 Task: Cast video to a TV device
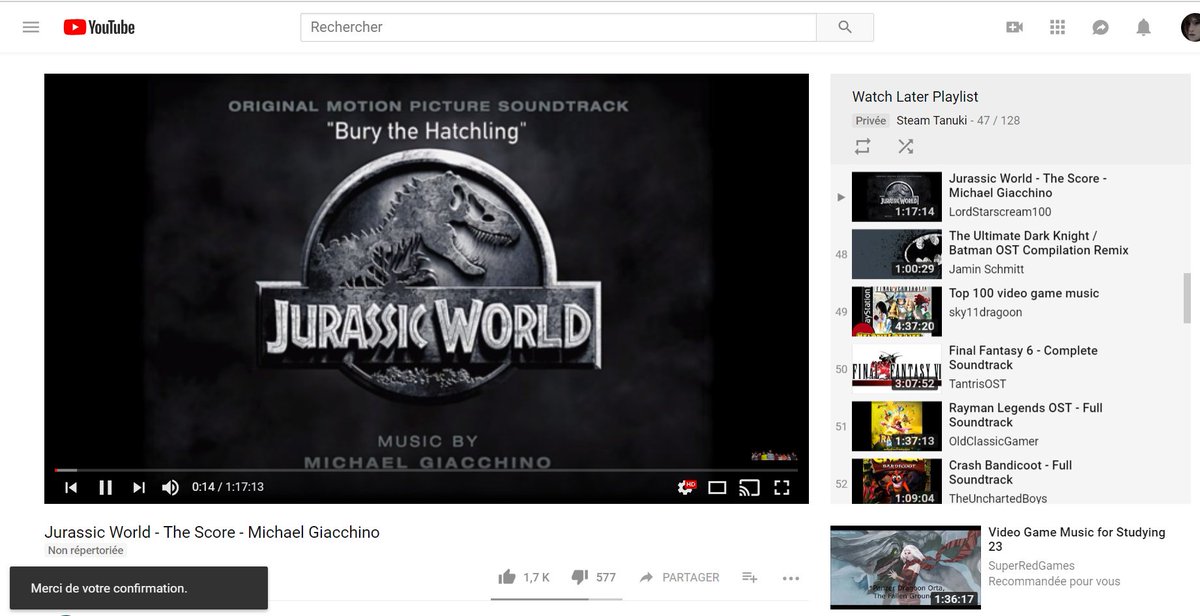pyautogui.click(x=749, y=487)
